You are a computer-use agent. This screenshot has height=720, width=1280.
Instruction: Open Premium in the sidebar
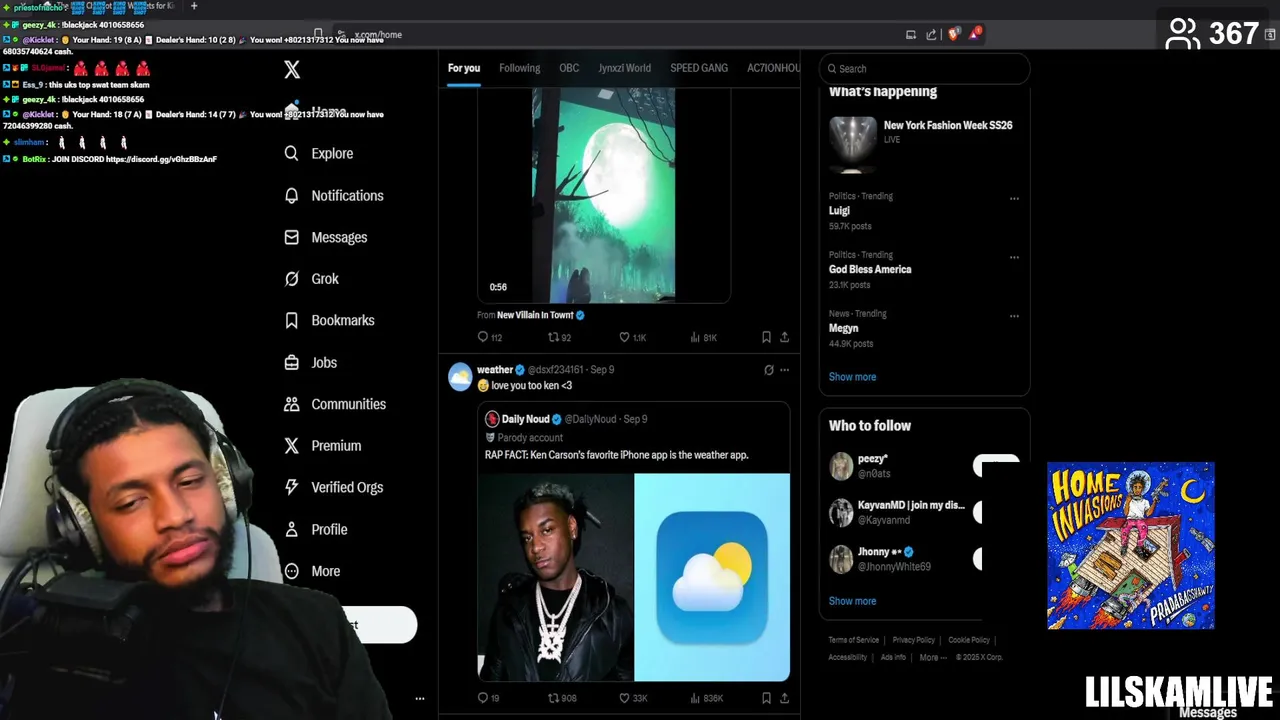coord(323,446)
